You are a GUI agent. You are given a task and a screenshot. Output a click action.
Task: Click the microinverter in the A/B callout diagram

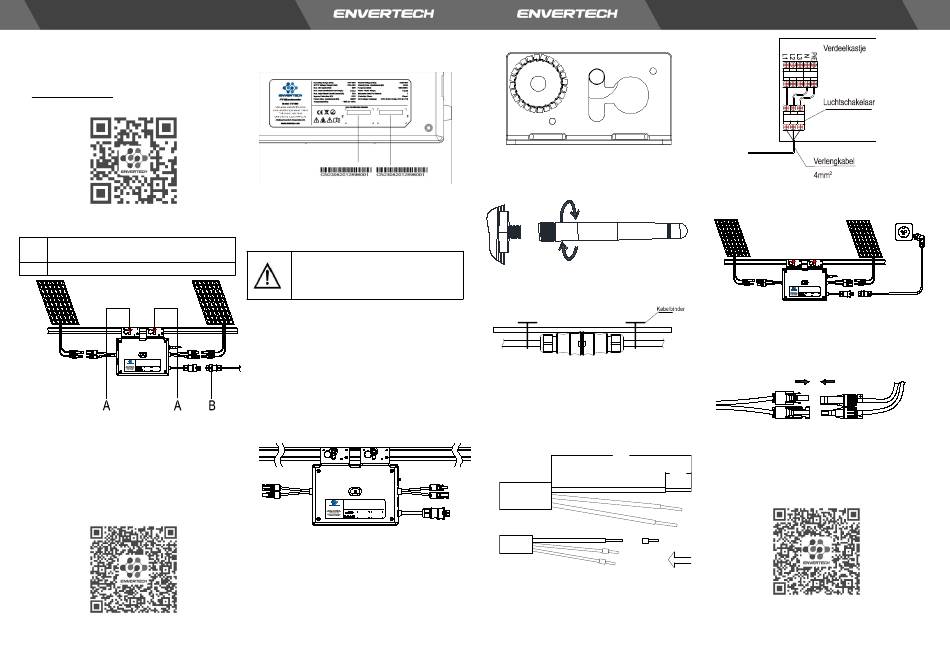click(x=142, y=357)
